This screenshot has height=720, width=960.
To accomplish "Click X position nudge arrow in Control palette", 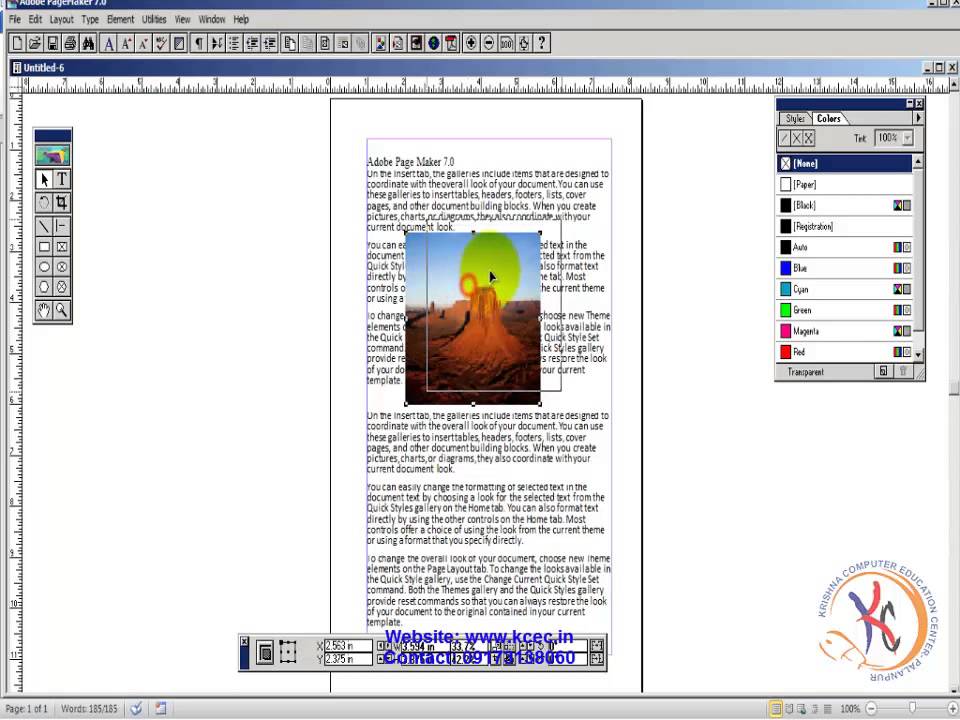I will [381, 646].
